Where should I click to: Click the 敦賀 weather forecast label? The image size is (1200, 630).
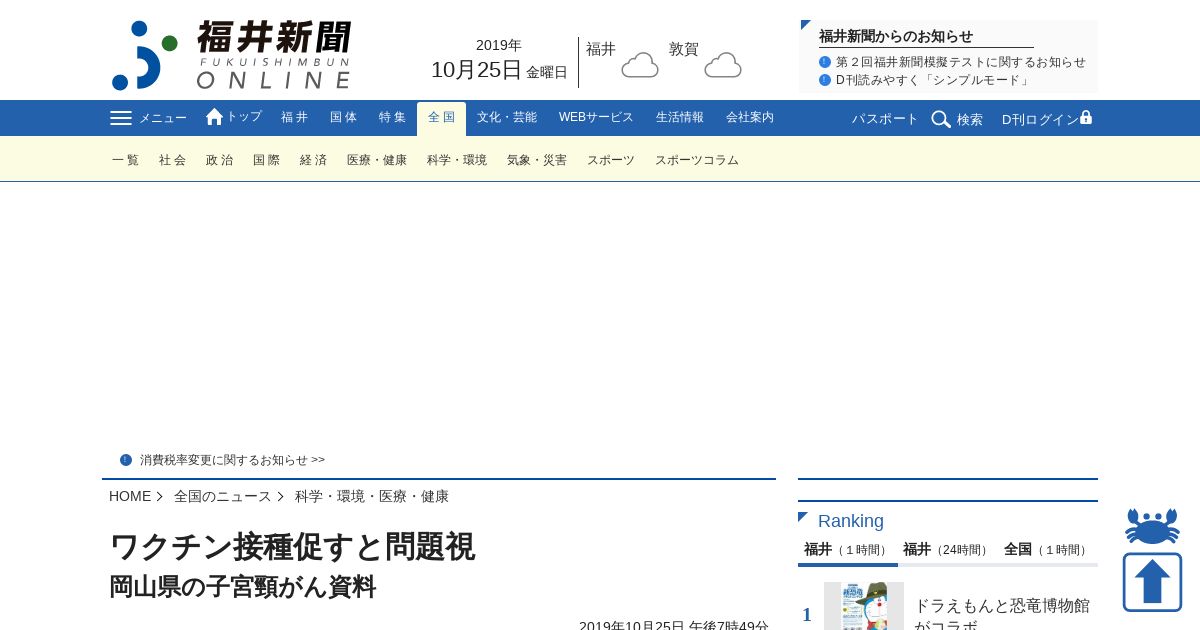684,49
